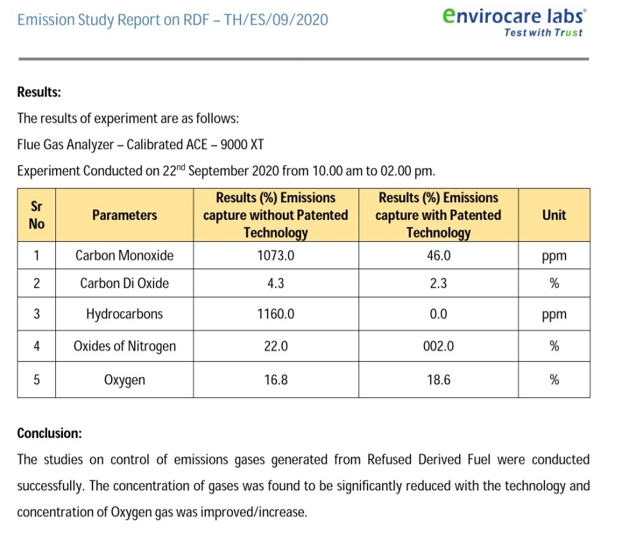Click the % unit in Carbon Di Oxide row
This screenshot has height=553, width=632.
tap(554, 283)
